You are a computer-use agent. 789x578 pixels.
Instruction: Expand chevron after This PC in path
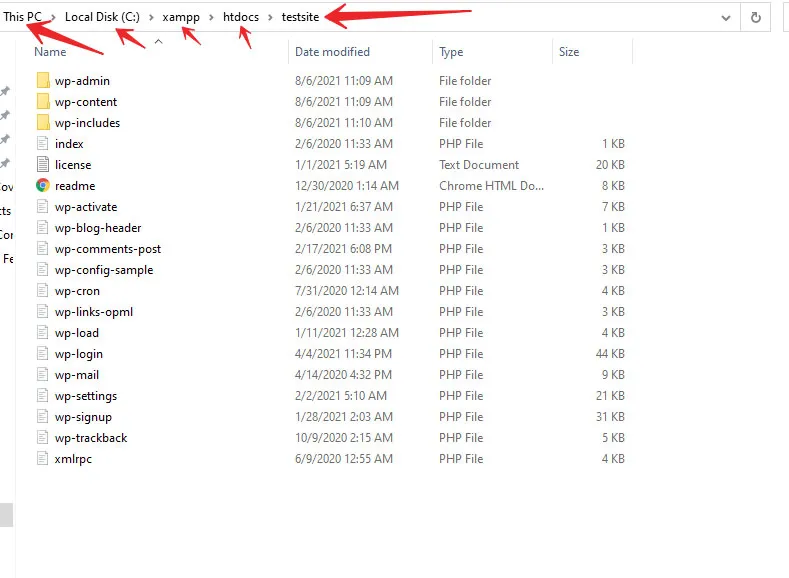pos(53,18)
